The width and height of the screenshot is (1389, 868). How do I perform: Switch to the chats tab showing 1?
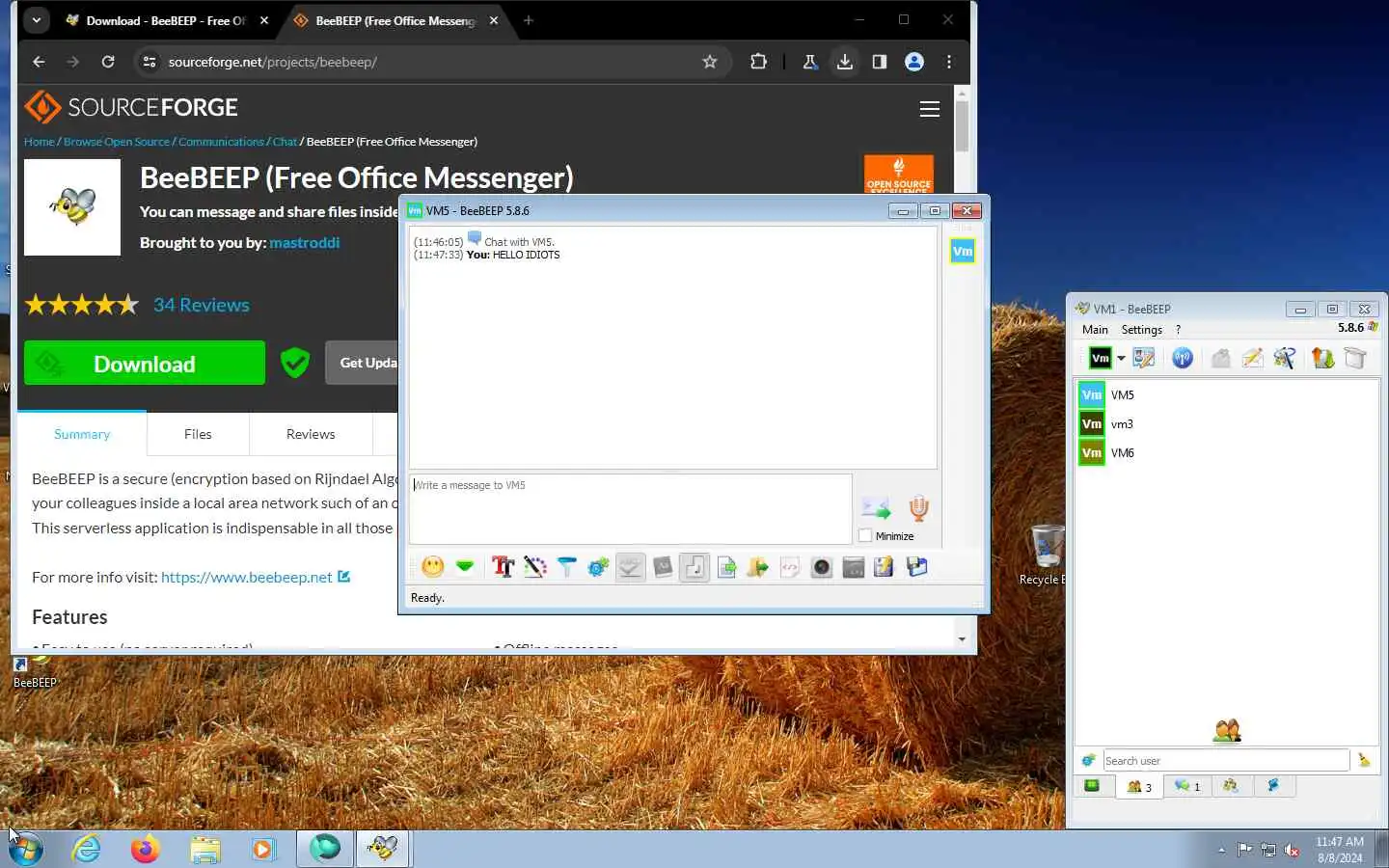click(x=1187, y=786)
